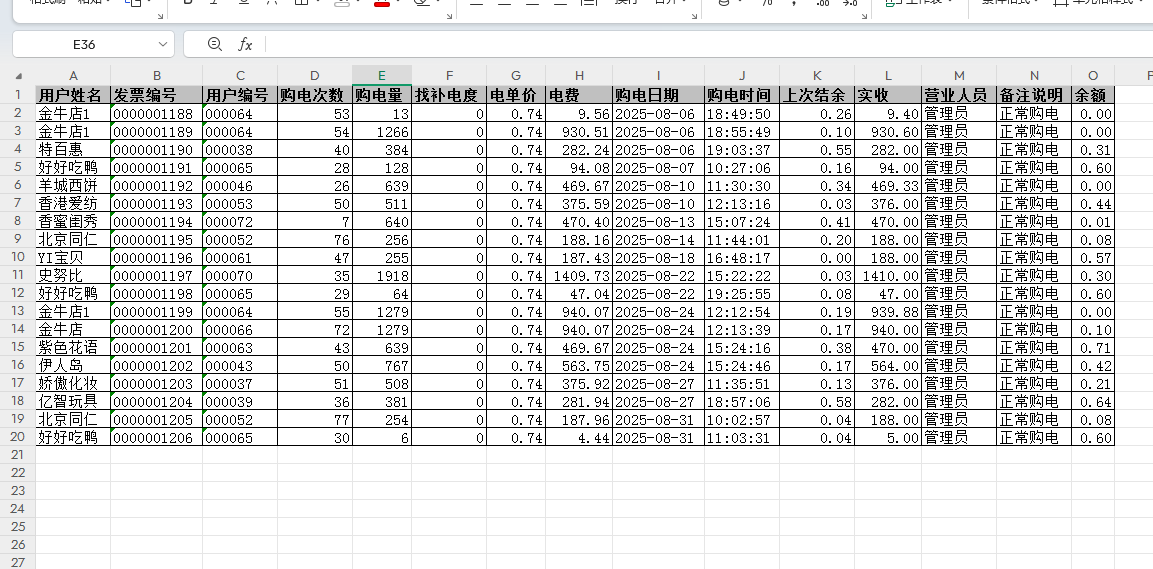Expand the name box dropdown arrow

click(164, 45)
